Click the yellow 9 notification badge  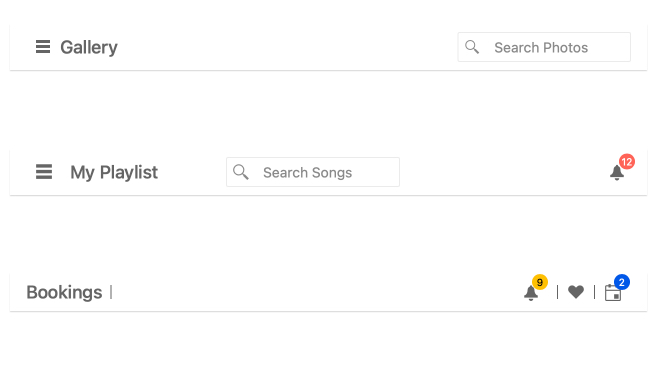[540, 282]
